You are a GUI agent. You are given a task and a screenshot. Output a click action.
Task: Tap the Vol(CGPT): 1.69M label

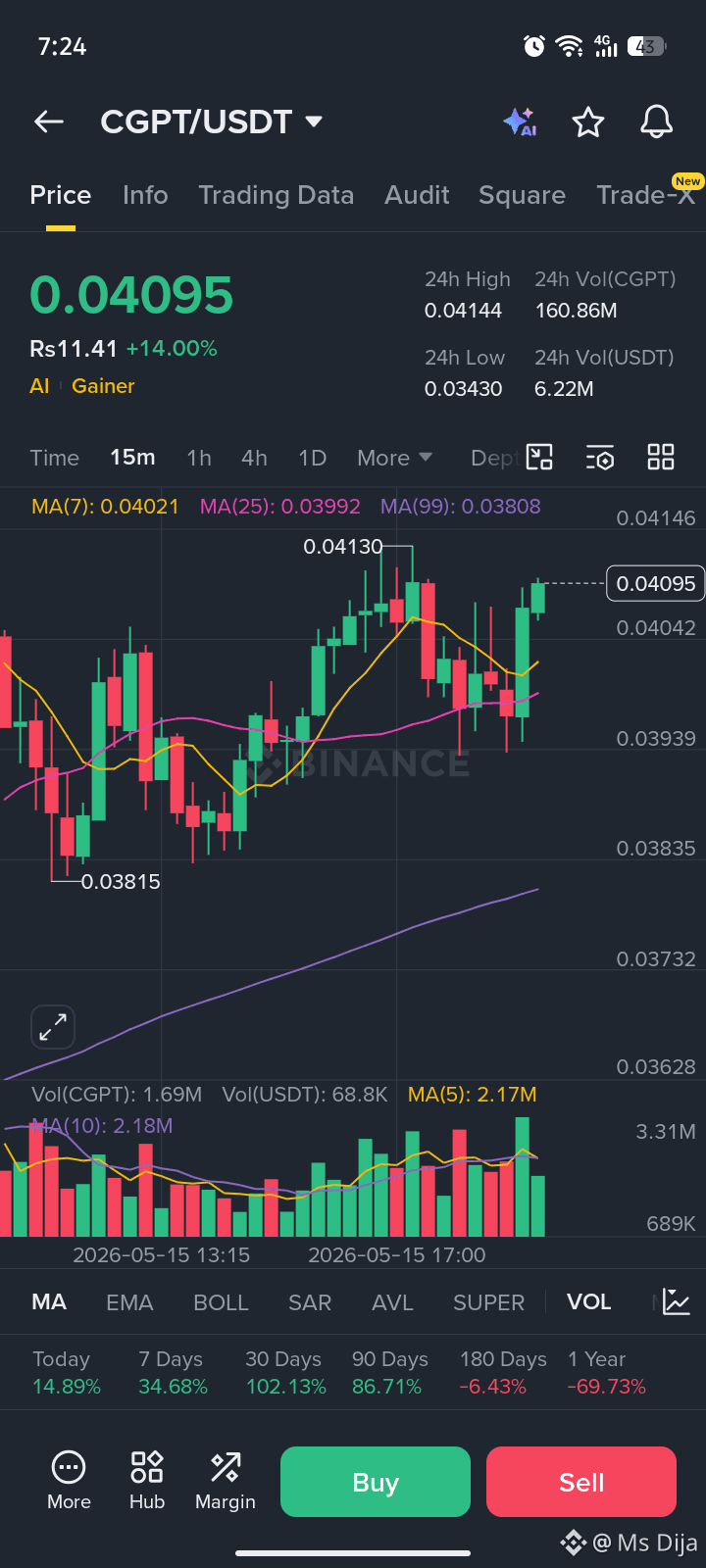117,1095
